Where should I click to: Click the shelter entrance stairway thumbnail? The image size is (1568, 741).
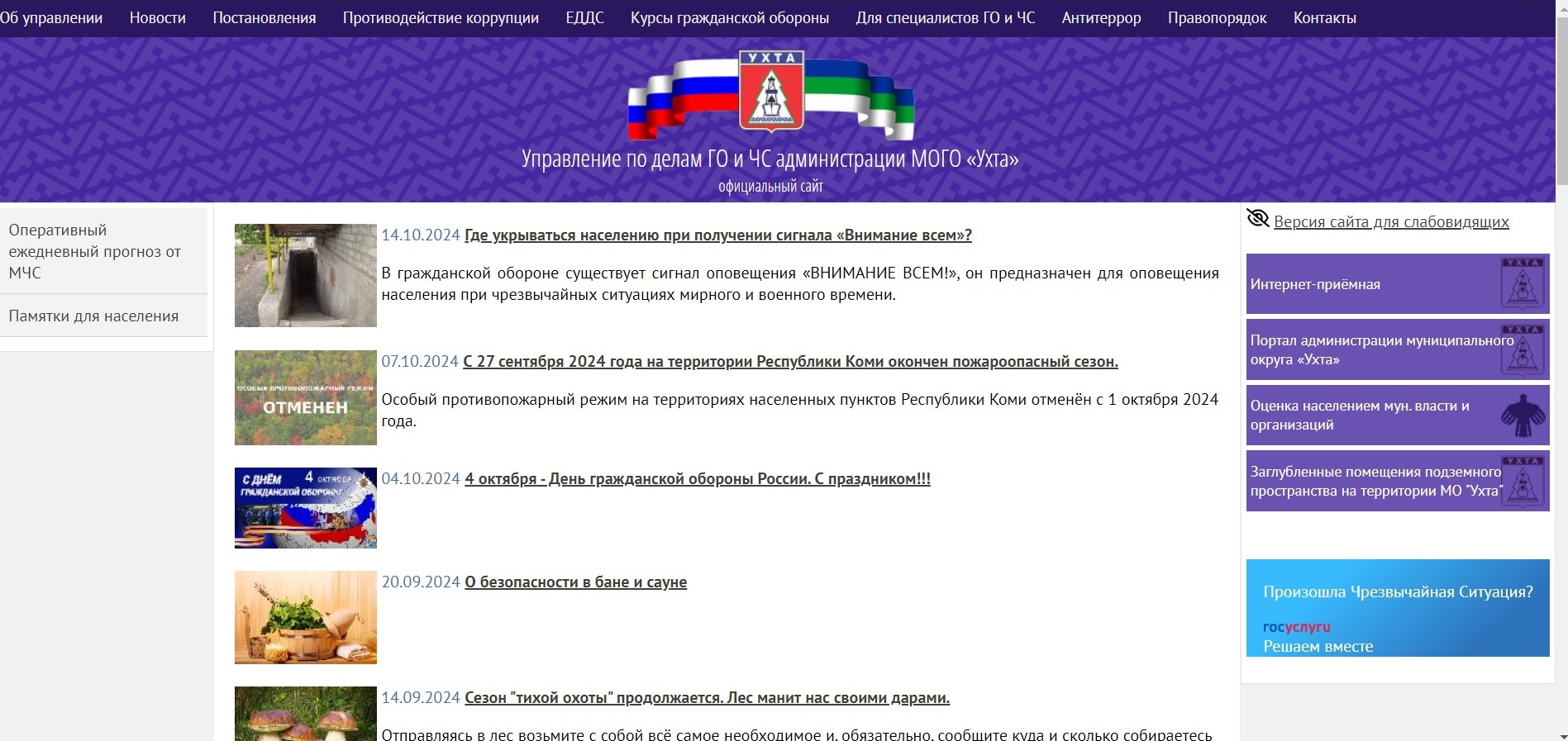(x=306, y=275)
